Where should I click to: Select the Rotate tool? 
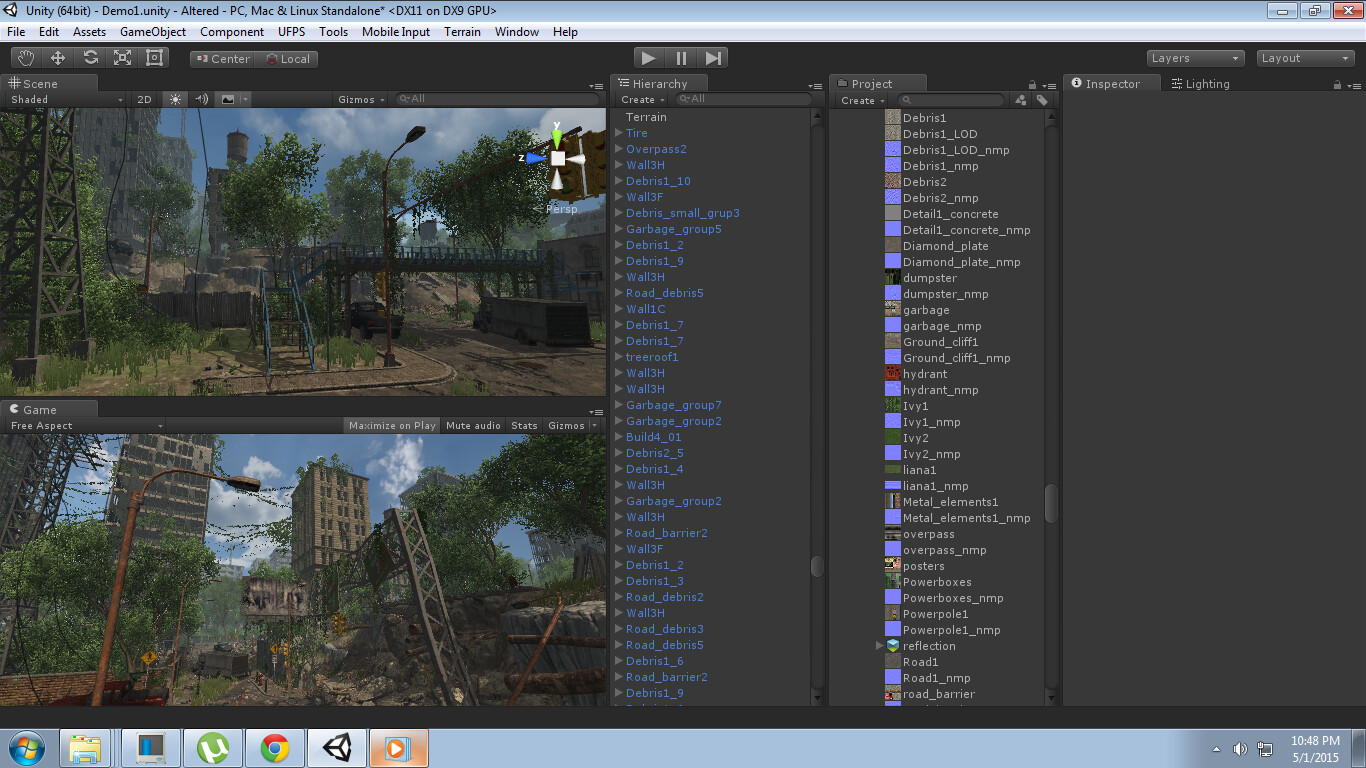tap(89, 57)
